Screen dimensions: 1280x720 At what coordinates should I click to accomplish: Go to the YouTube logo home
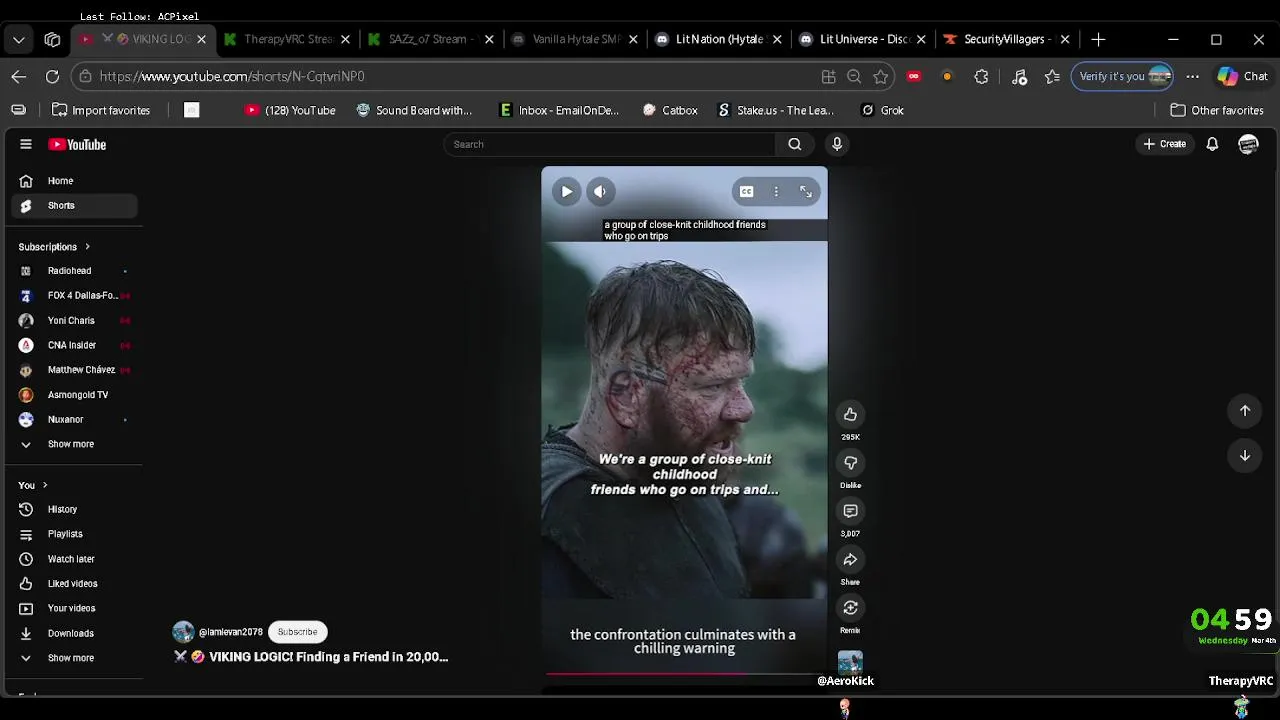click(x=77, y=144)
